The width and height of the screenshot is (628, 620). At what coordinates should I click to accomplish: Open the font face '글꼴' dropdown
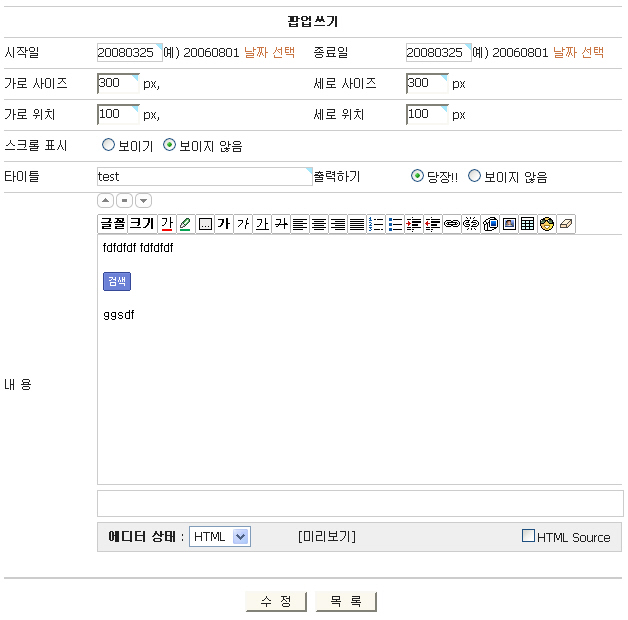pos(112,224)
